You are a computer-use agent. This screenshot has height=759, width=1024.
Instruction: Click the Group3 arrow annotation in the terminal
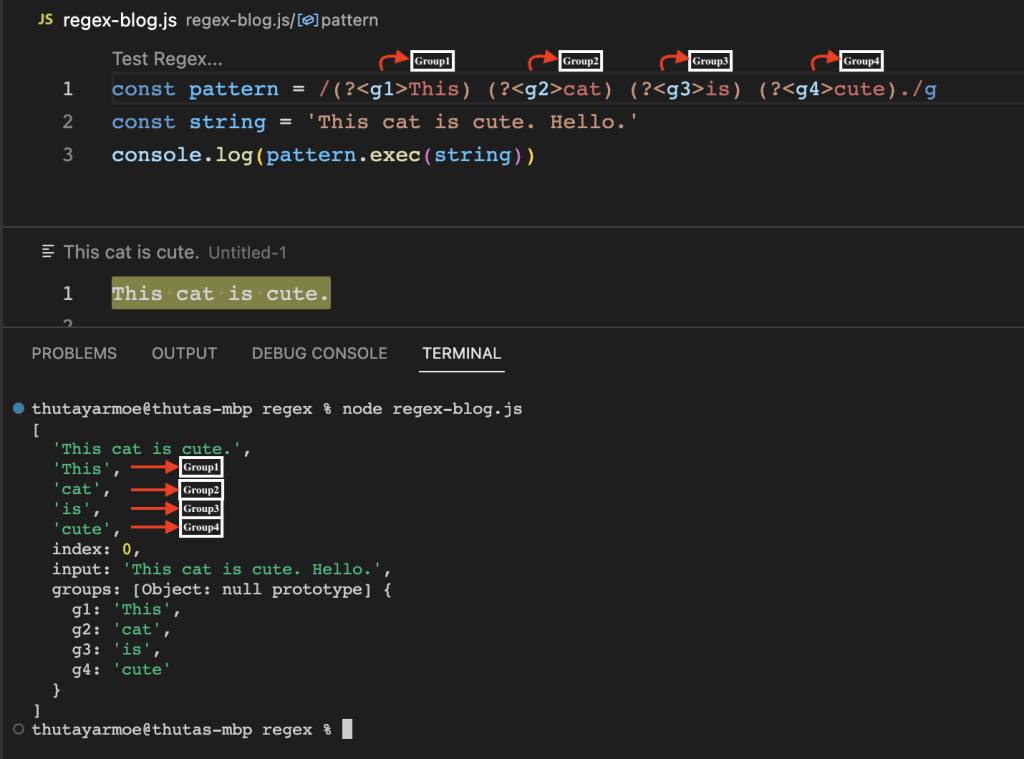(152, 508)
